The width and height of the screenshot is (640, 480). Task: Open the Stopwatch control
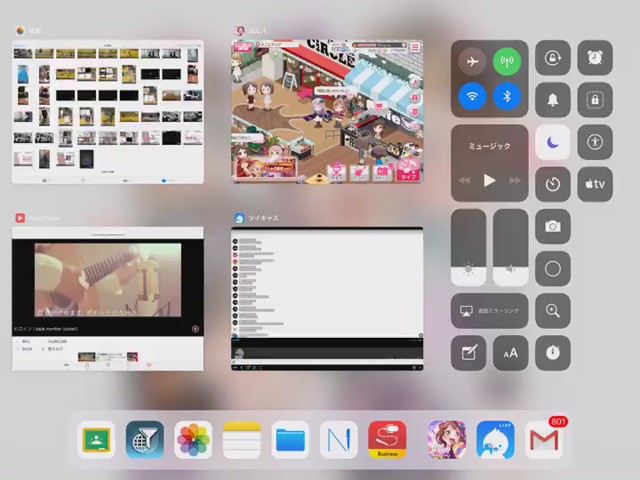tap(553, 353)
